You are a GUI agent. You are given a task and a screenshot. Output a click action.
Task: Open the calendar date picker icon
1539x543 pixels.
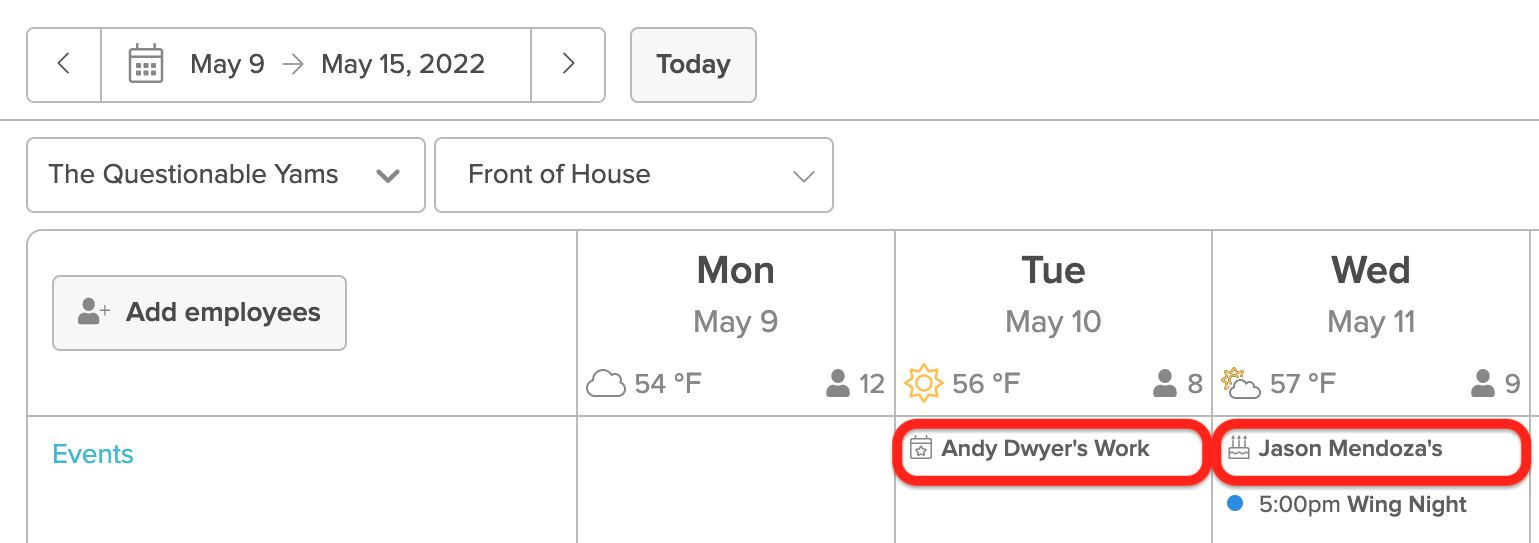[x=146, y=64]
